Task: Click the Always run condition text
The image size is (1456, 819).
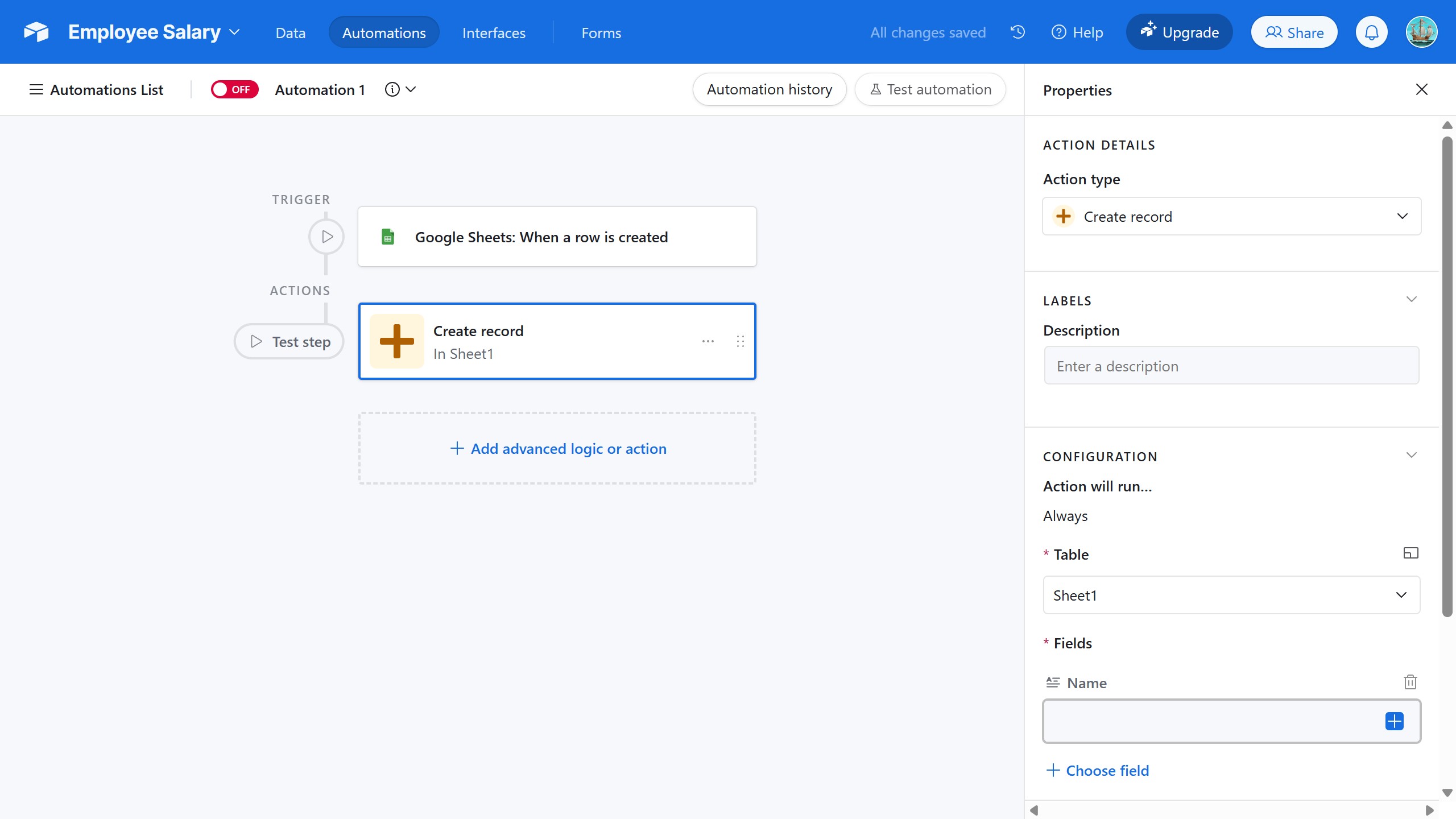Action: tap(1065, 516)
